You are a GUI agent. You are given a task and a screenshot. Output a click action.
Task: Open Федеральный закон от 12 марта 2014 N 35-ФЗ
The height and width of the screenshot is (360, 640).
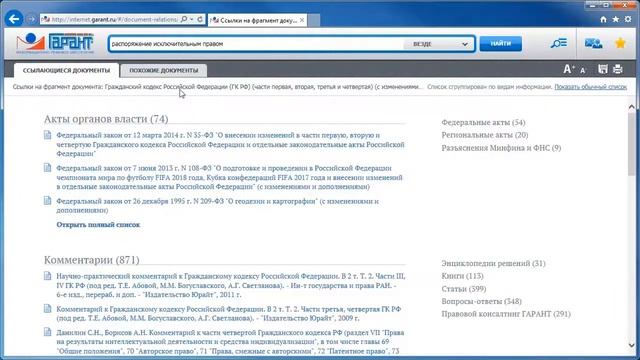pos(230,144)
